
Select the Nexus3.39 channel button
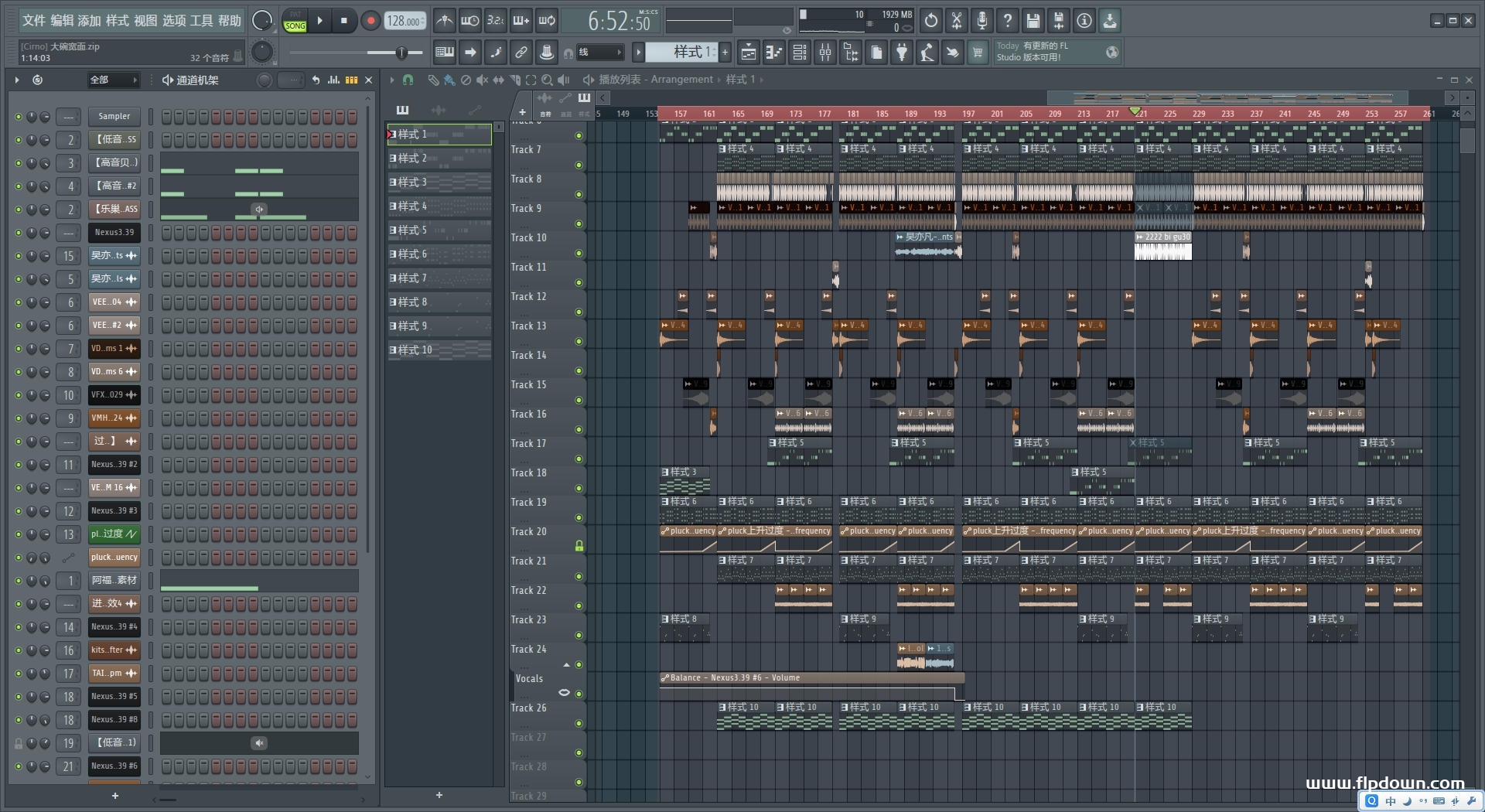(x=114, y=232)
